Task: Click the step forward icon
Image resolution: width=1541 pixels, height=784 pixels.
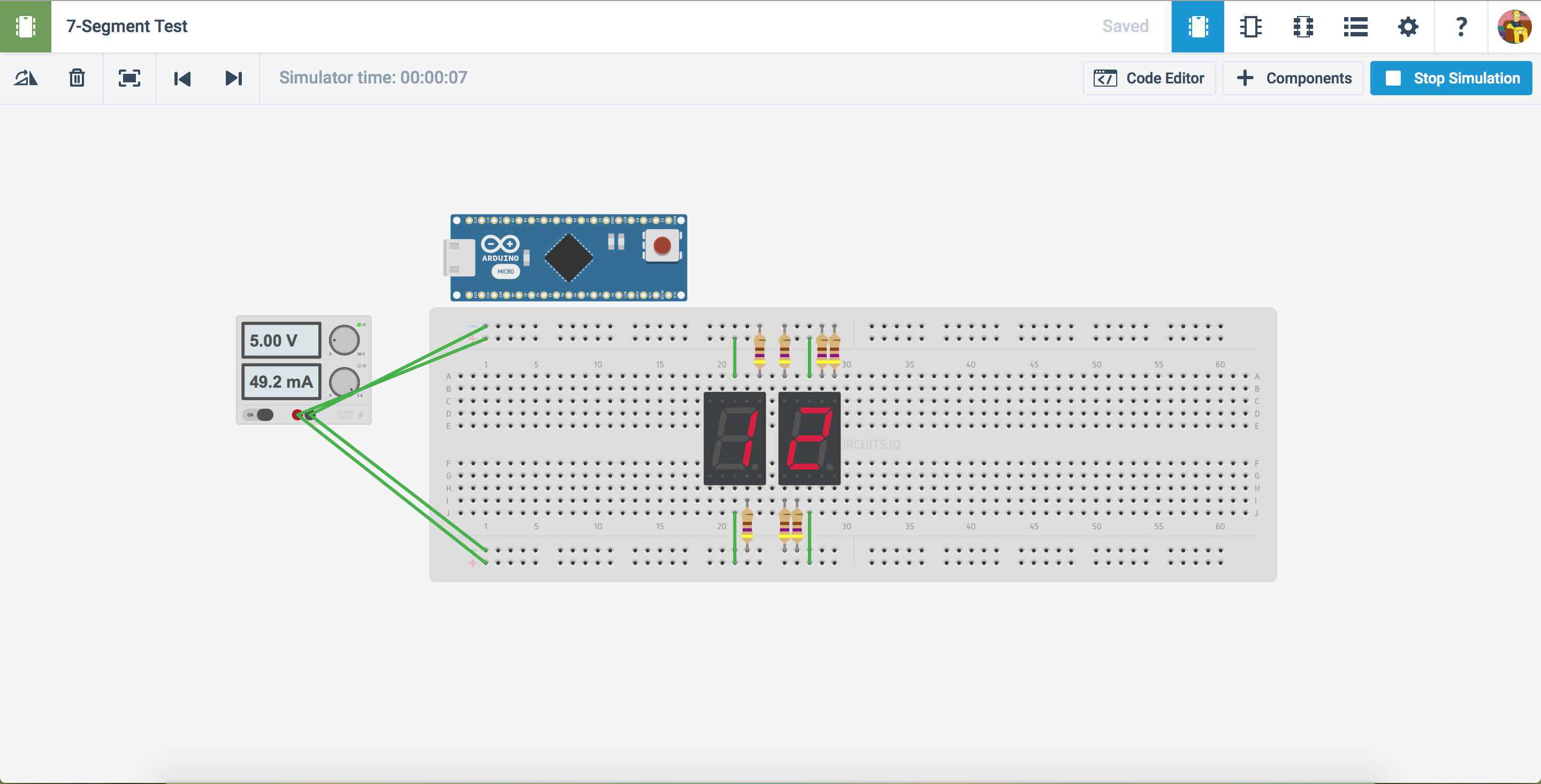Action: 233,78
